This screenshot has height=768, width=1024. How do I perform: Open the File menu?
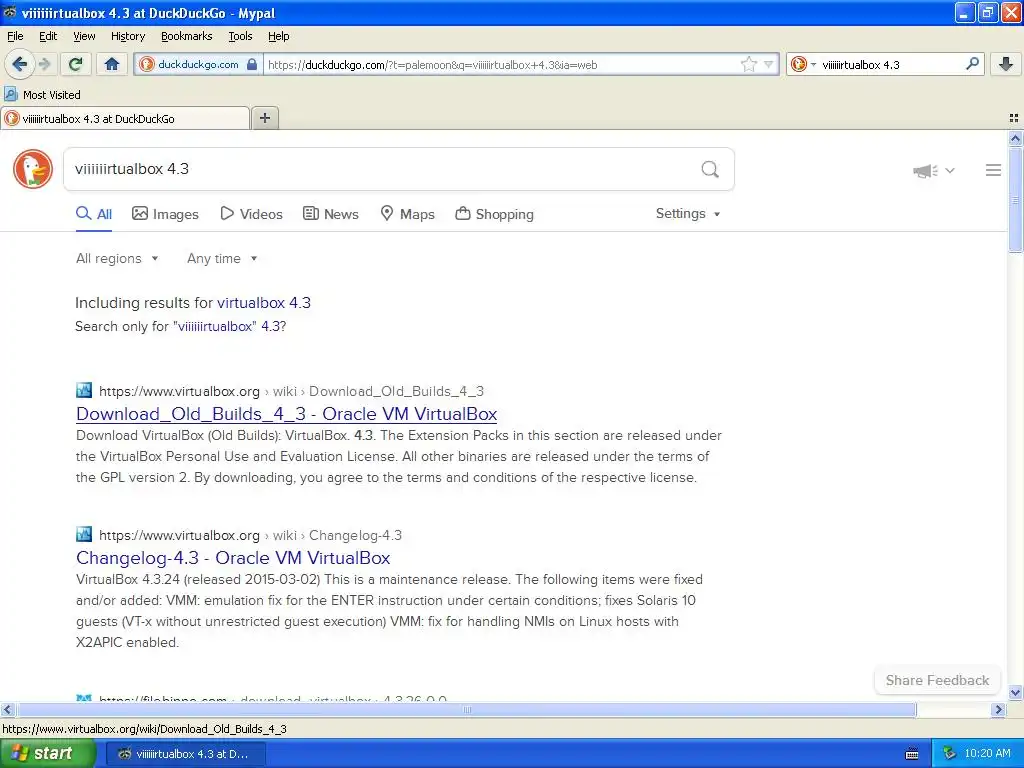(15, 36)
